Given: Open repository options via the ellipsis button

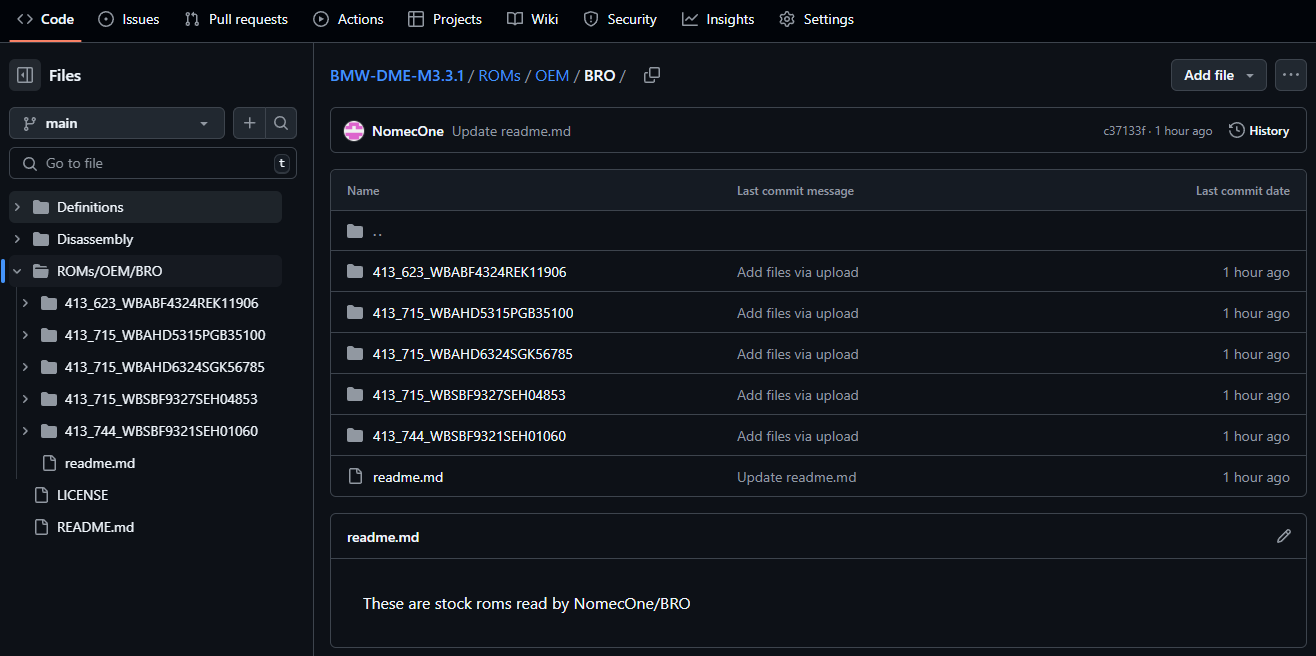Looking at the screenshot, I should click(x=1291, y=75).
